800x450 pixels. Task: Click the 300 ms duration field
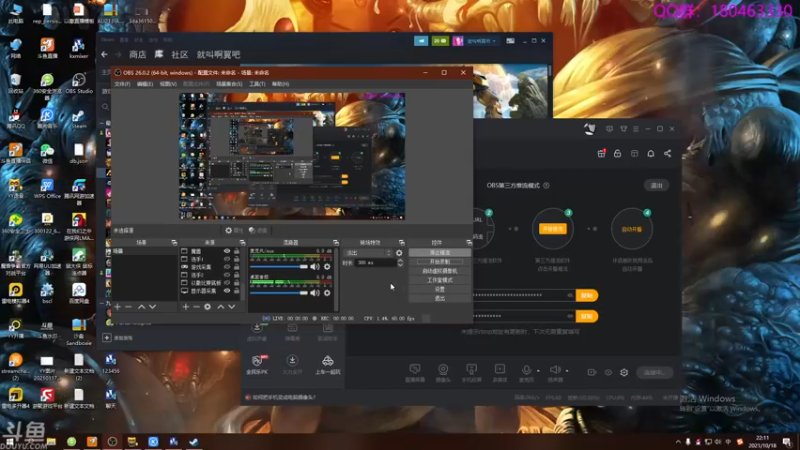pos(375,262)
